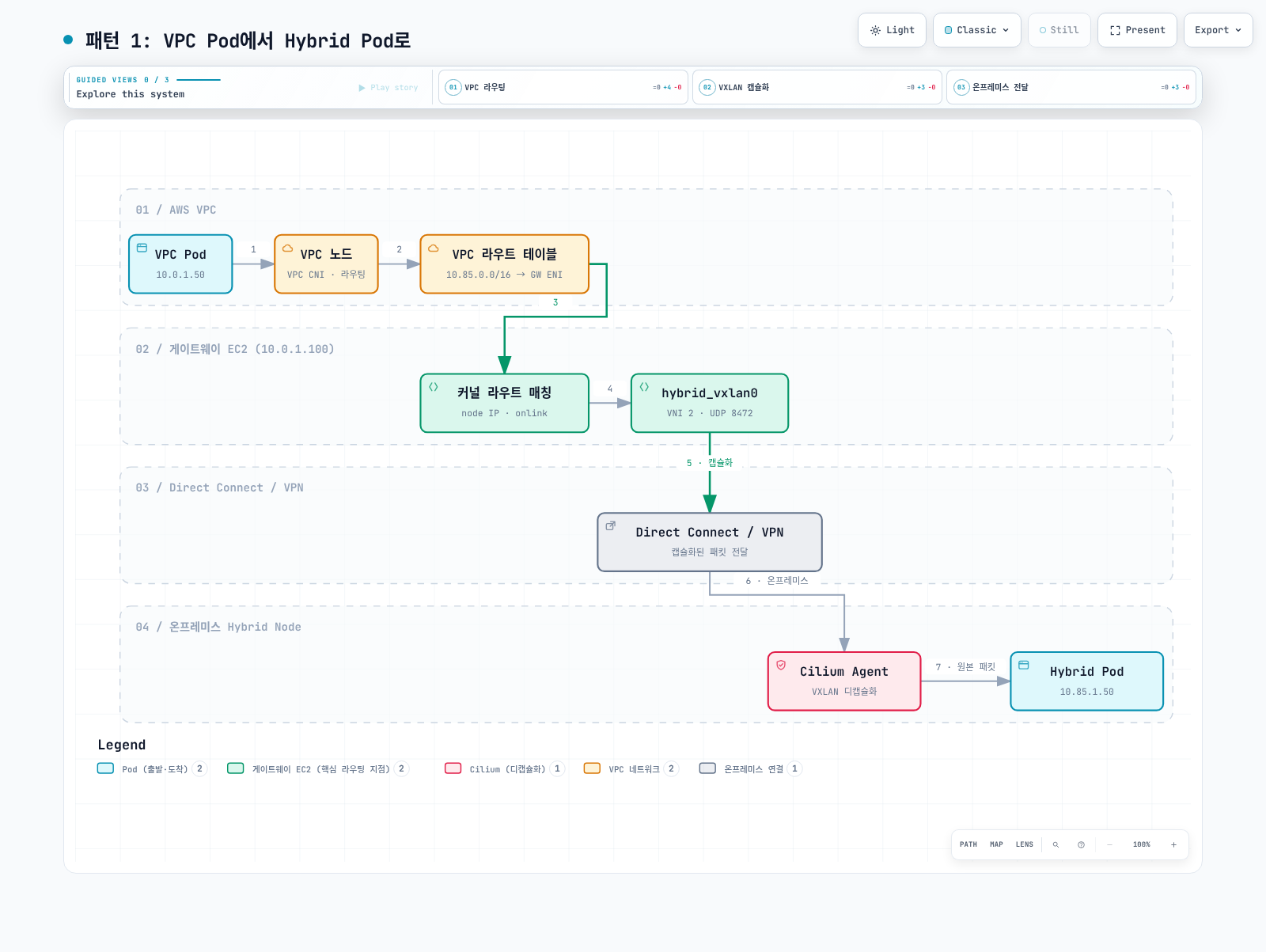This screenshot has width=1266, height=952.
Task: Click edge label 5 · 캡슐화
Action: (x=710, y=463)
